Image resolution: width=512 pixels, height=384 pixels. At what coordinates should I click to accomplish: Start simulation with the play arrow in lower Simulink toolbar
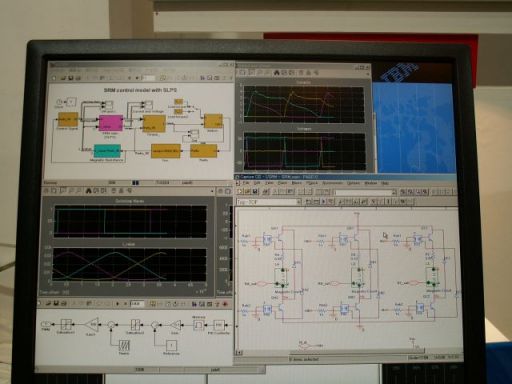tap(117, 304)
